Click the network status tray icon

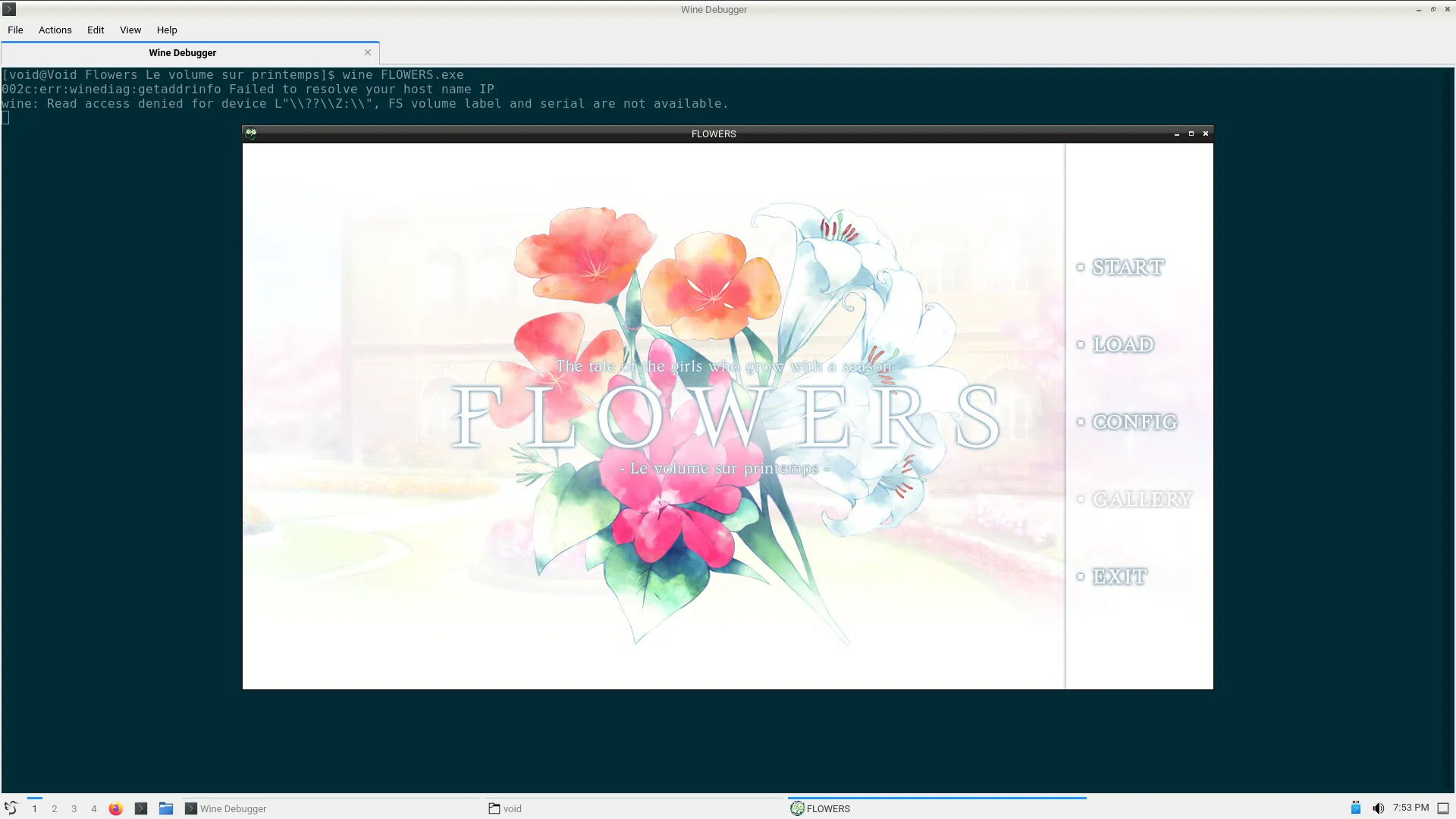(x=1355, y=808)
